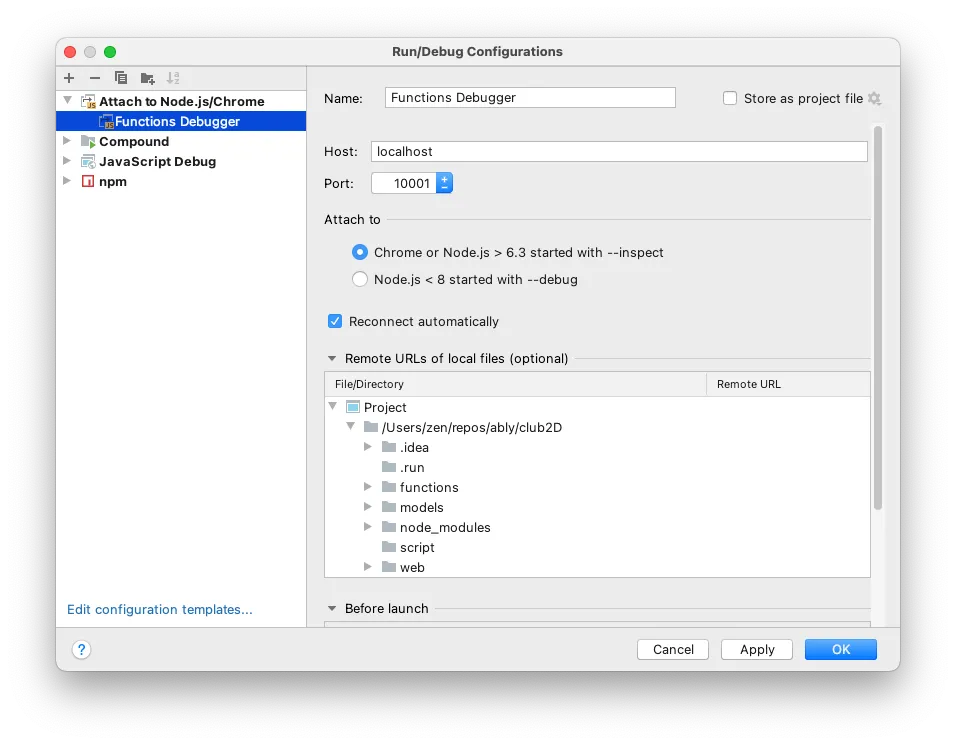Click the npm configuration icon
This screenshot has height=745, width=956.
point(88,181)
